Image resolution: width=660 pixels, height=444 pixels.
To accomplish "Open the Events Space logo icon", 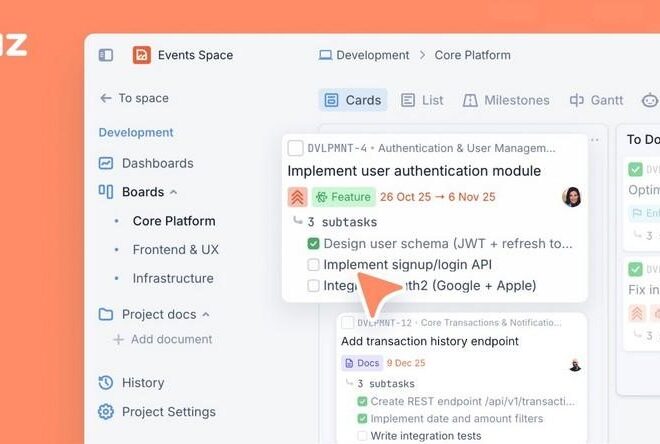I will pyautogui.click(x=142, y=55).
